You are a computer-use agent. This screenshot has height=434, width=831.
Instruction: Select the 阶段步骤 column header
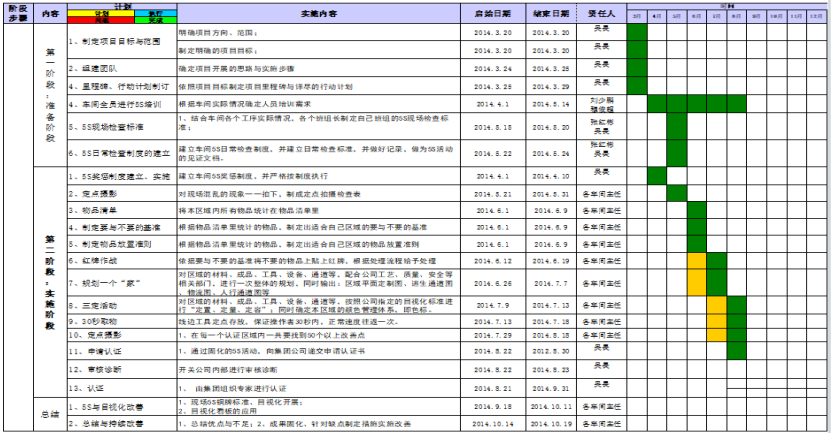[17, 13]
